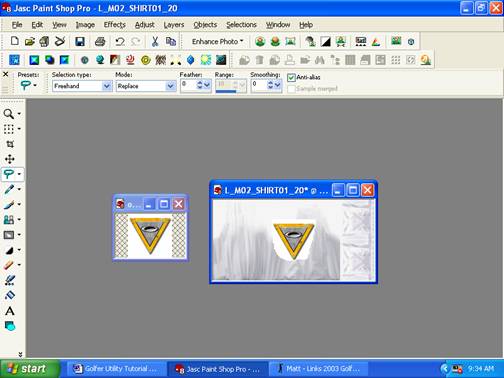
Task: Click the histogram adjustment icon
Action: 361,42
